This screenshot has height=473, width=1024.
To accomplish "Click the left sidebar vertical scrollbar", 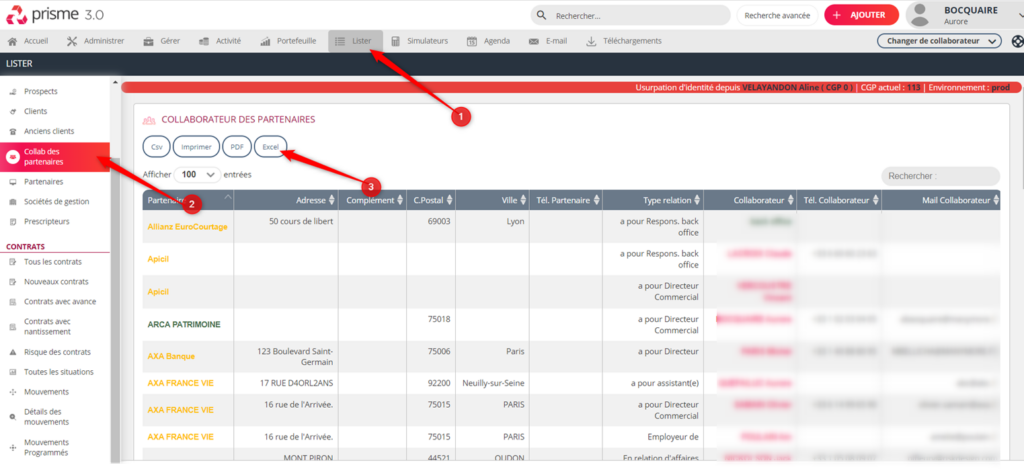I will click(116, 300).
